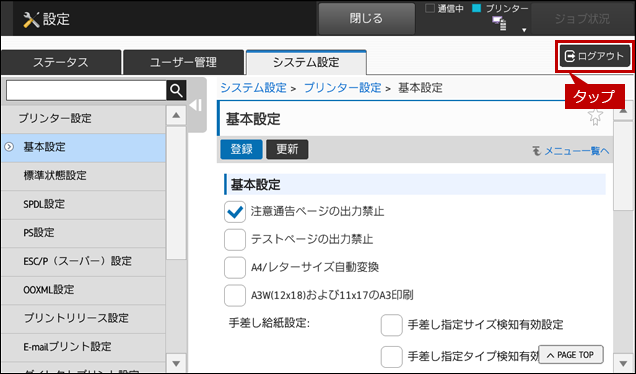Select the システム設定 tab
636x374 pixels.
click(x=306, y=62)
